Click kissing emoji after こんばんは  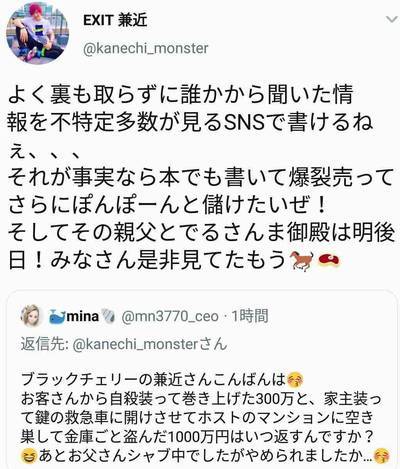point(294,380)
